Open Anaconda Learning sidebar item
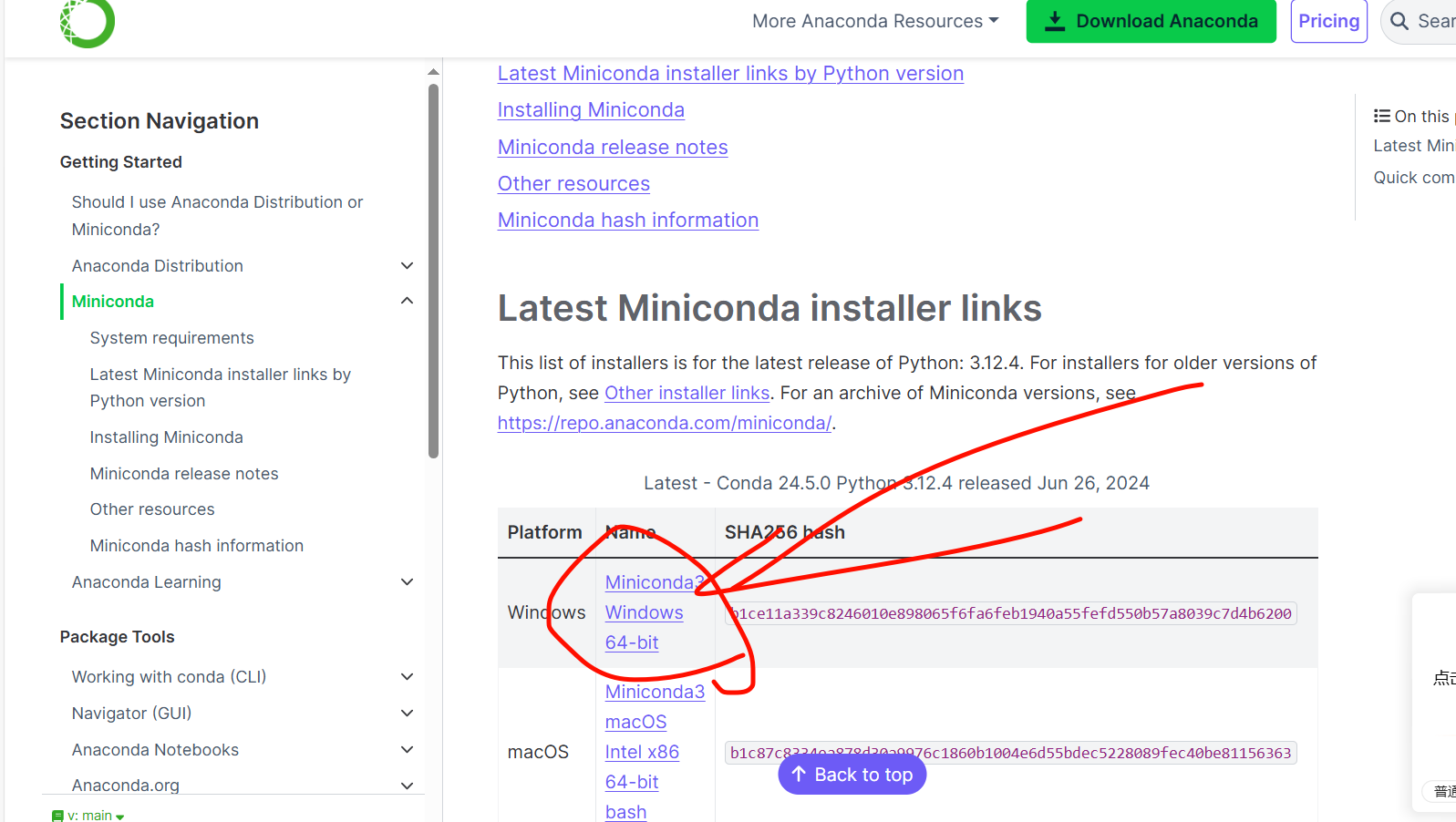Image resolution: width=1456 pixels, height=822 pixels. tap(146, 581)
